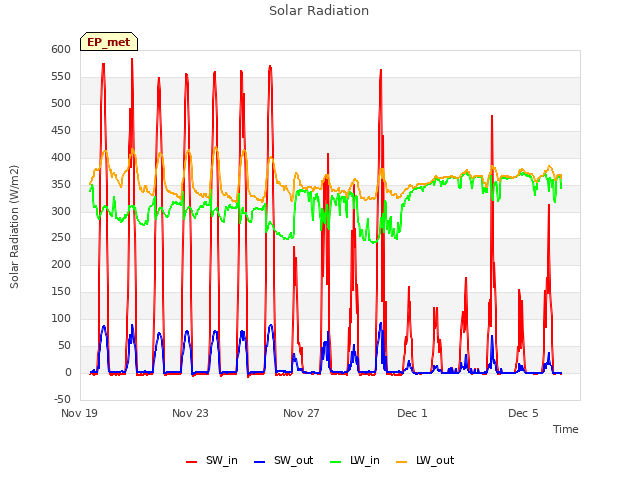Viewport: 640px width, 480px height.
Task: Click the 400 y-axis tick label
Action: pyautogui.click(x=61, y=157)
